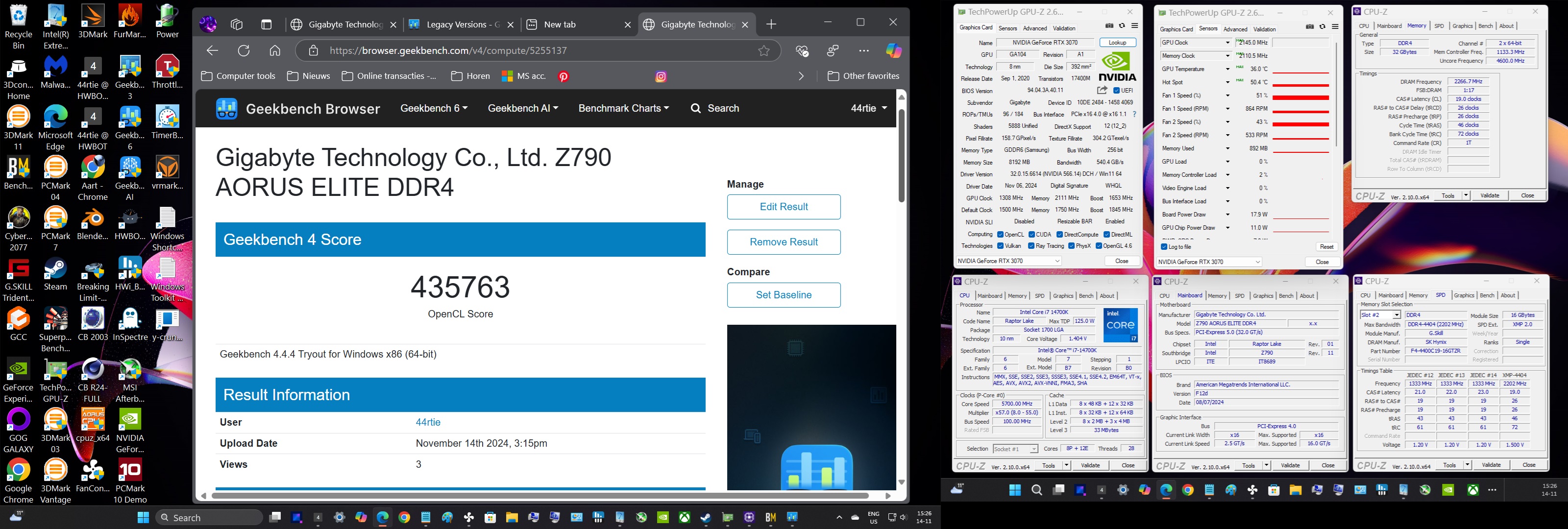
Task: Open the Memory Clock sensor dropdown
Action: click(x=1227, y=56)
